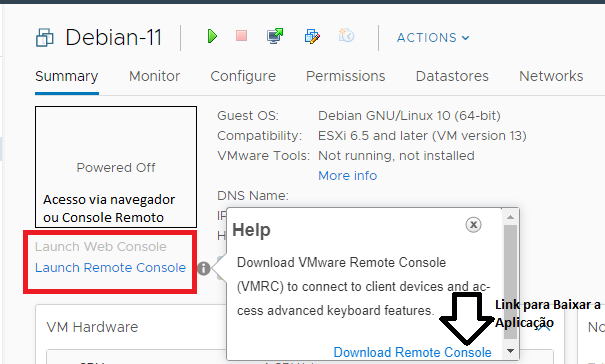Power on the VM with green play icon

[212, 36]
